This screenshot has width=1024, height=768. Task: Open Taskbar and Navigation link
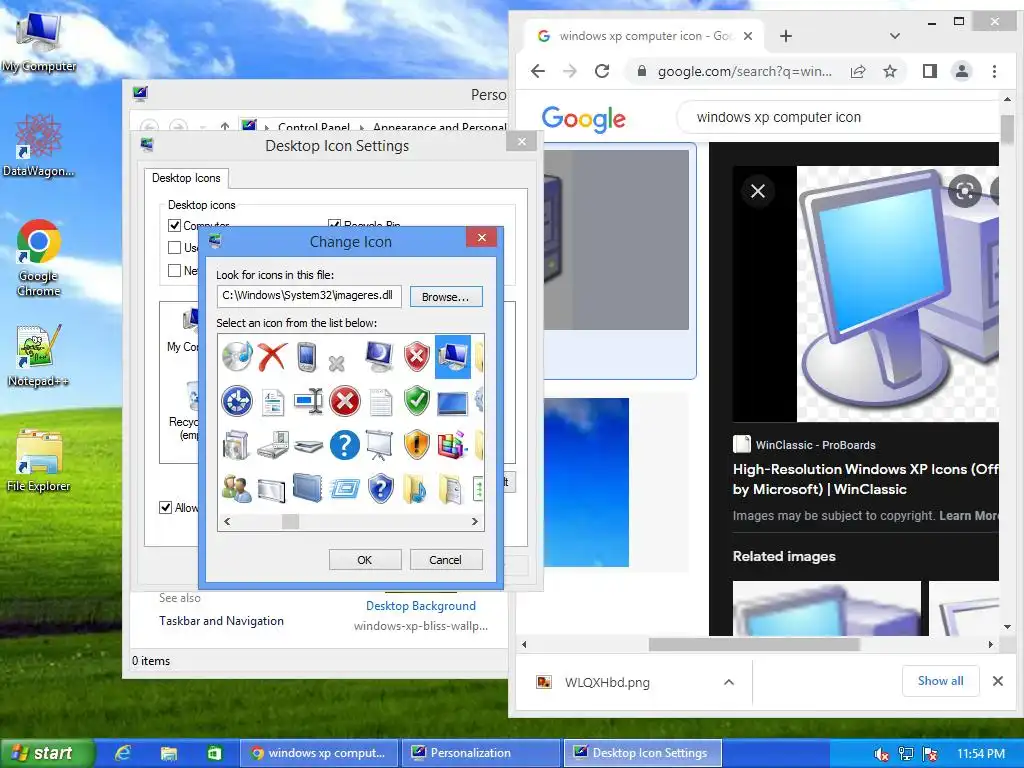pos(221,620)
